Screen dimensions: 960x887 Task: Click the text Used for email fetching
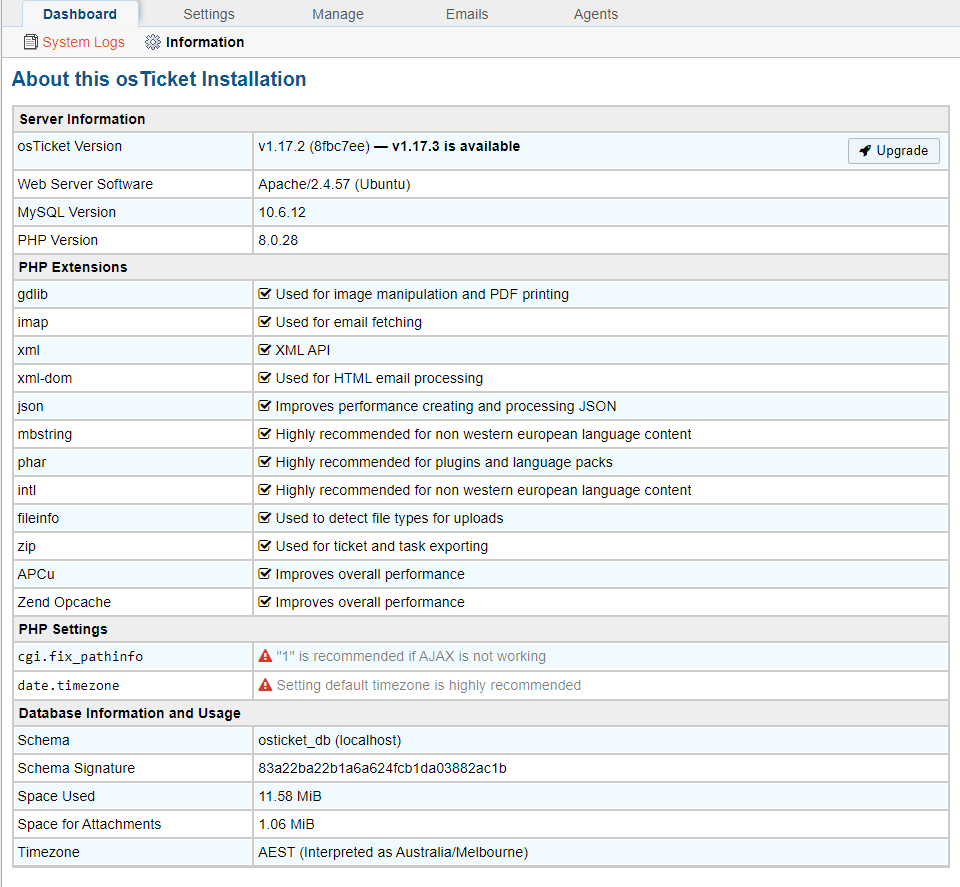[348, 322]
